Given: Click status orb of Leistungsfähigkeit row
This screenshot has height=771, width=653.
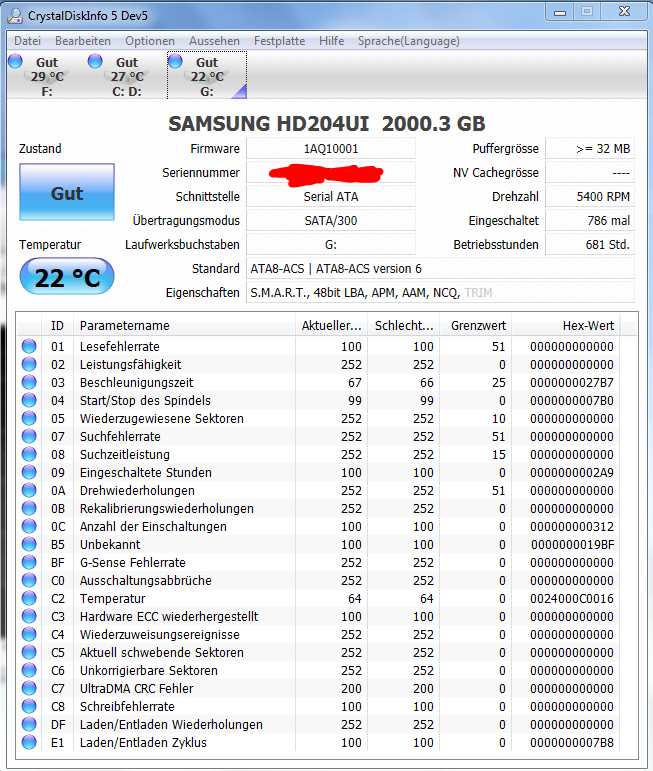Looking at the screenshot, I should pos(29,364).
